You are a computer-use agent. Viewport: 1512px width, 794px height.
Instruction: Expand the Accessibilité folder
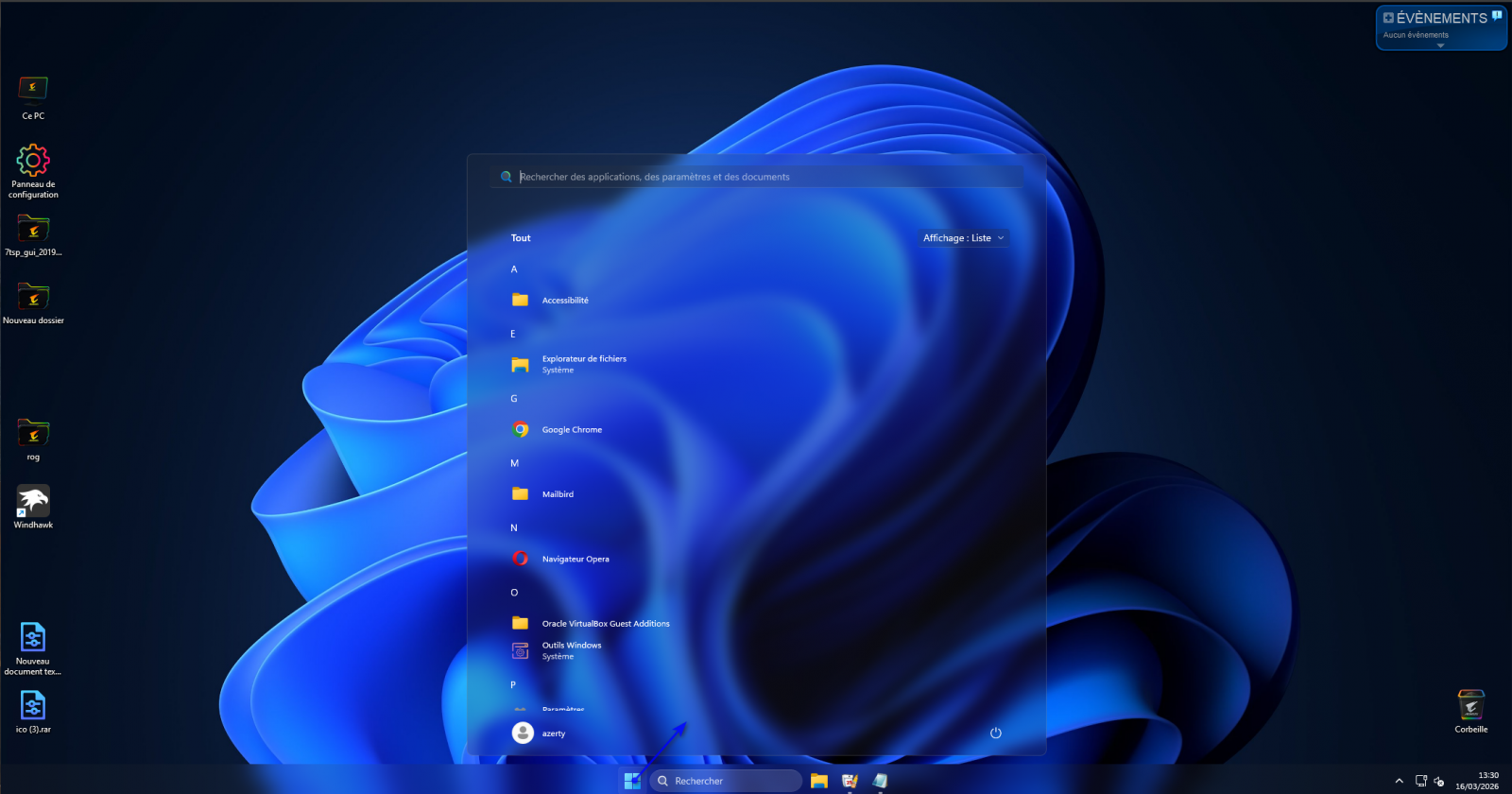(x=564, y=300)
